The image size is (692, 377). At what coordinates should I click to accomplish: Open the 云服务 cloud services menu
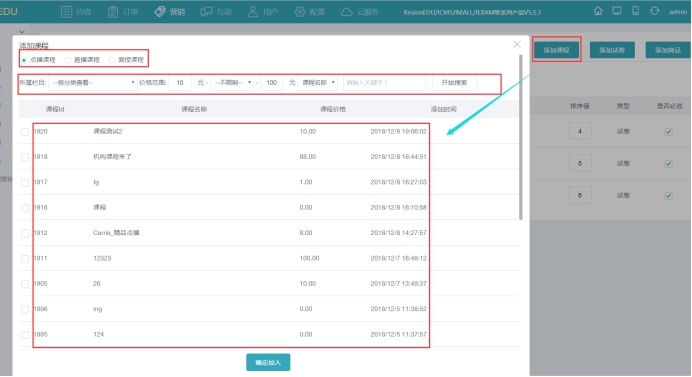tap(360, 12)
